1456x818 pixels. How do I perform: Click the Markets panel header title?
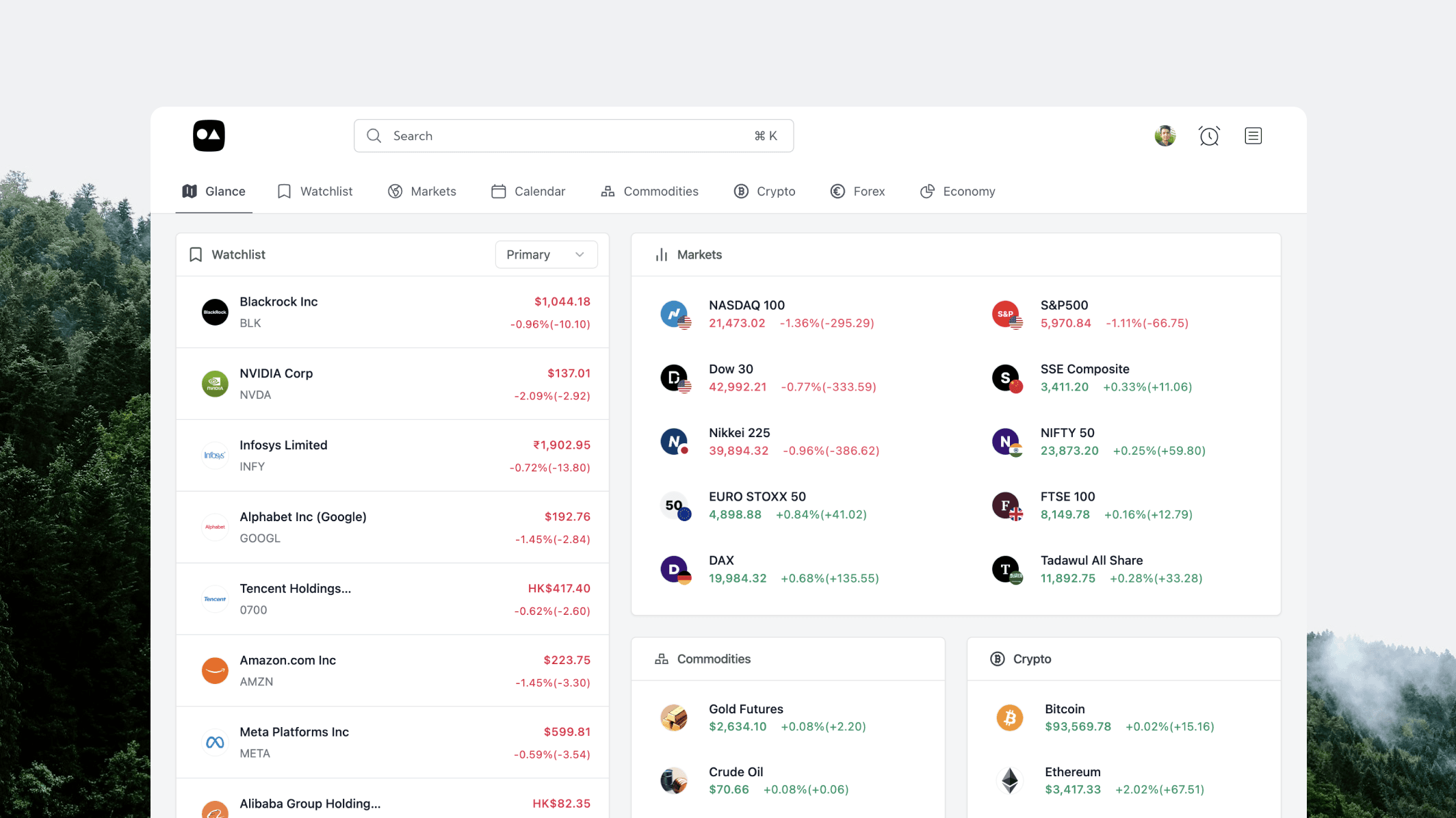[x=699, y=254]
